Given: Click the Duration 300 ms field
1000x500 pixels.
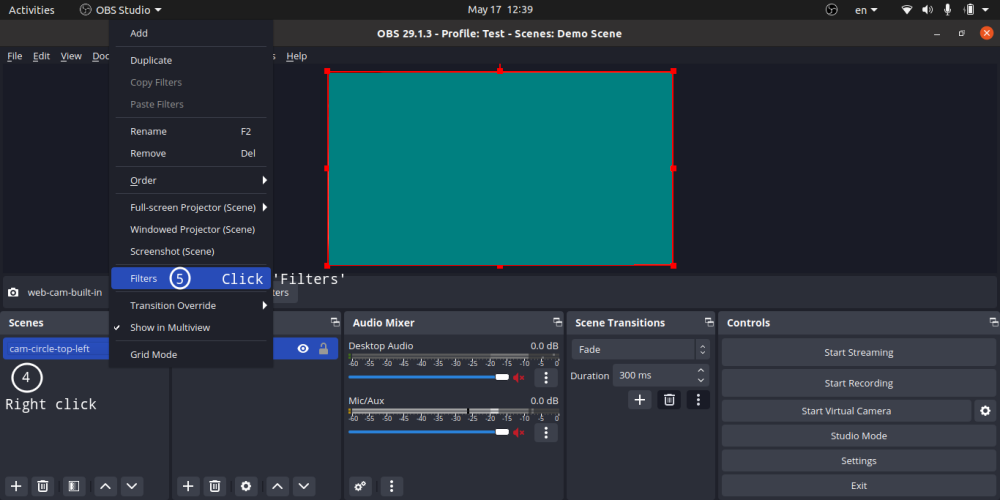Looking at the screenshot, I should coord(661,376).
